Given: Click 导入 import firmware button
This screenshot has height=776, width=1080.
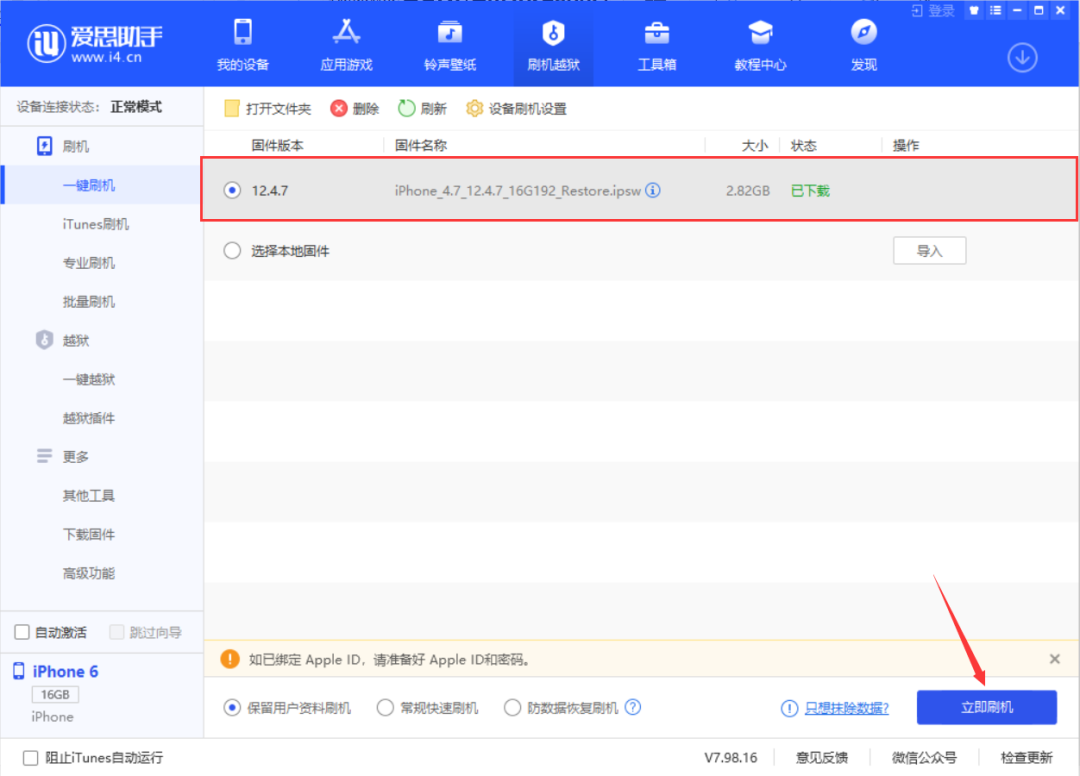Looking at the screenshot, I should click(929, 251).
